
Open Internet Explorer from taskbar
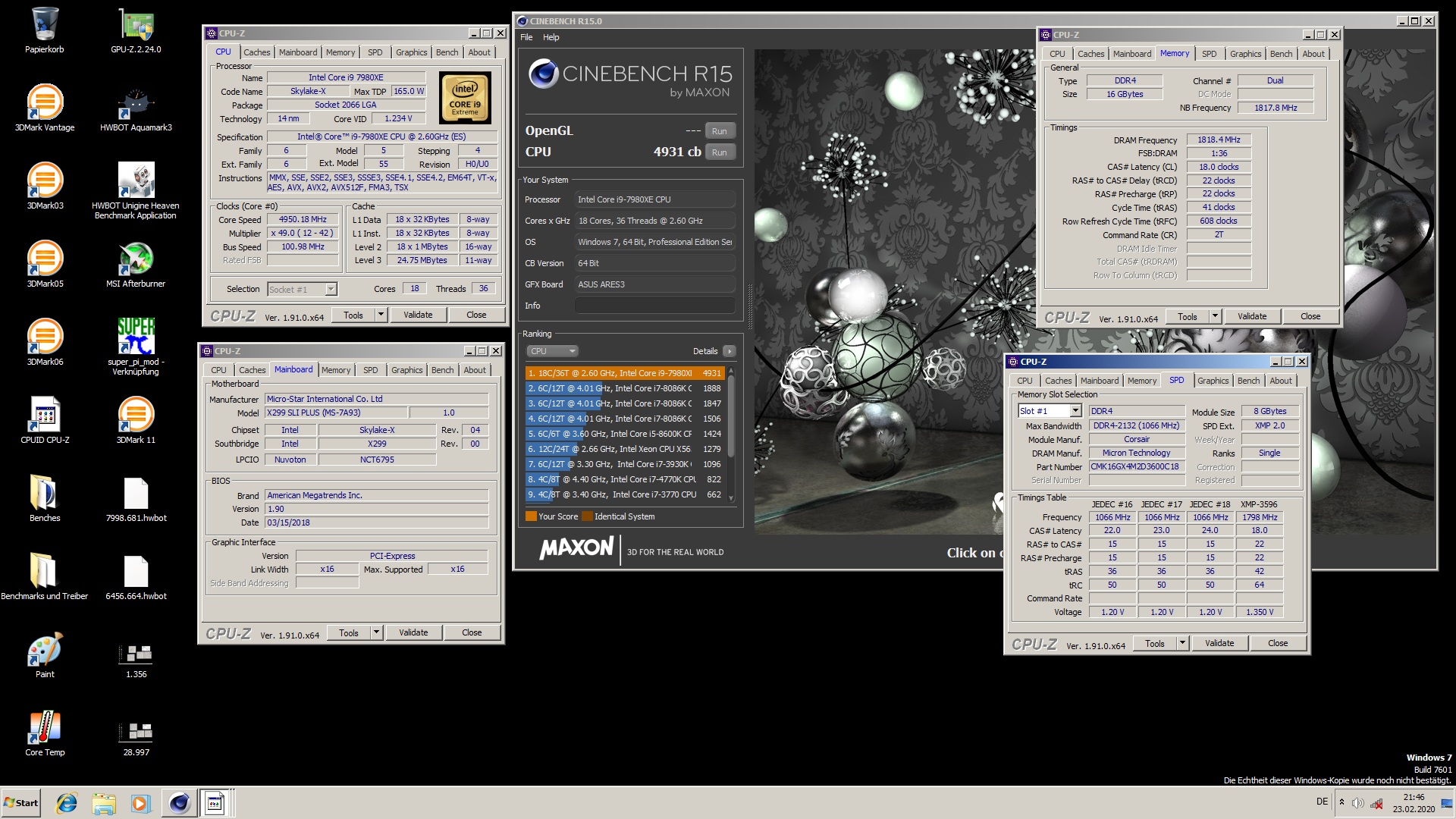(67, 803)
